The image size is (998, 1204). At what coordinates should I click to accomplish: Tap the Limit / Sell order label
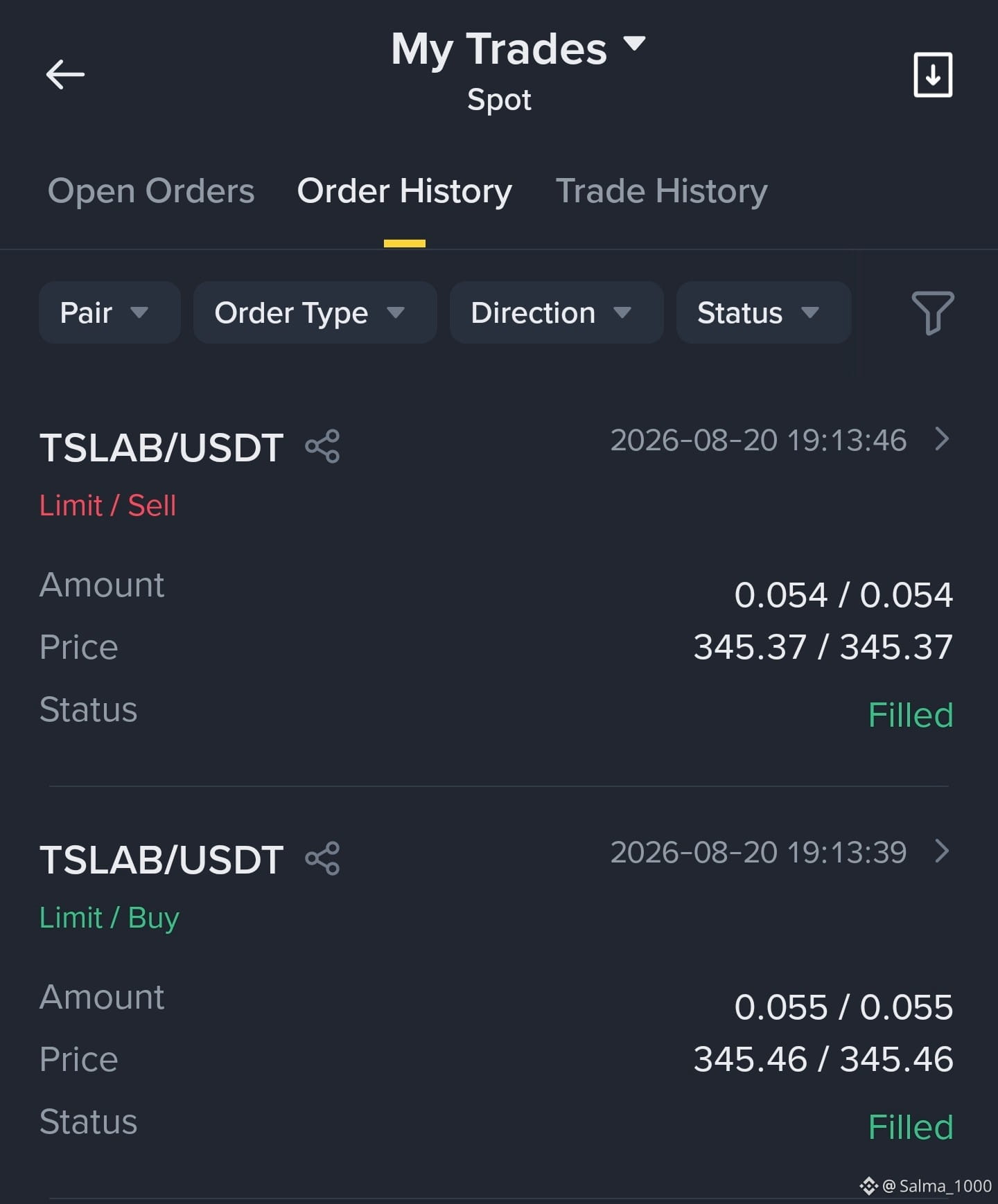(x=108, y=505)
